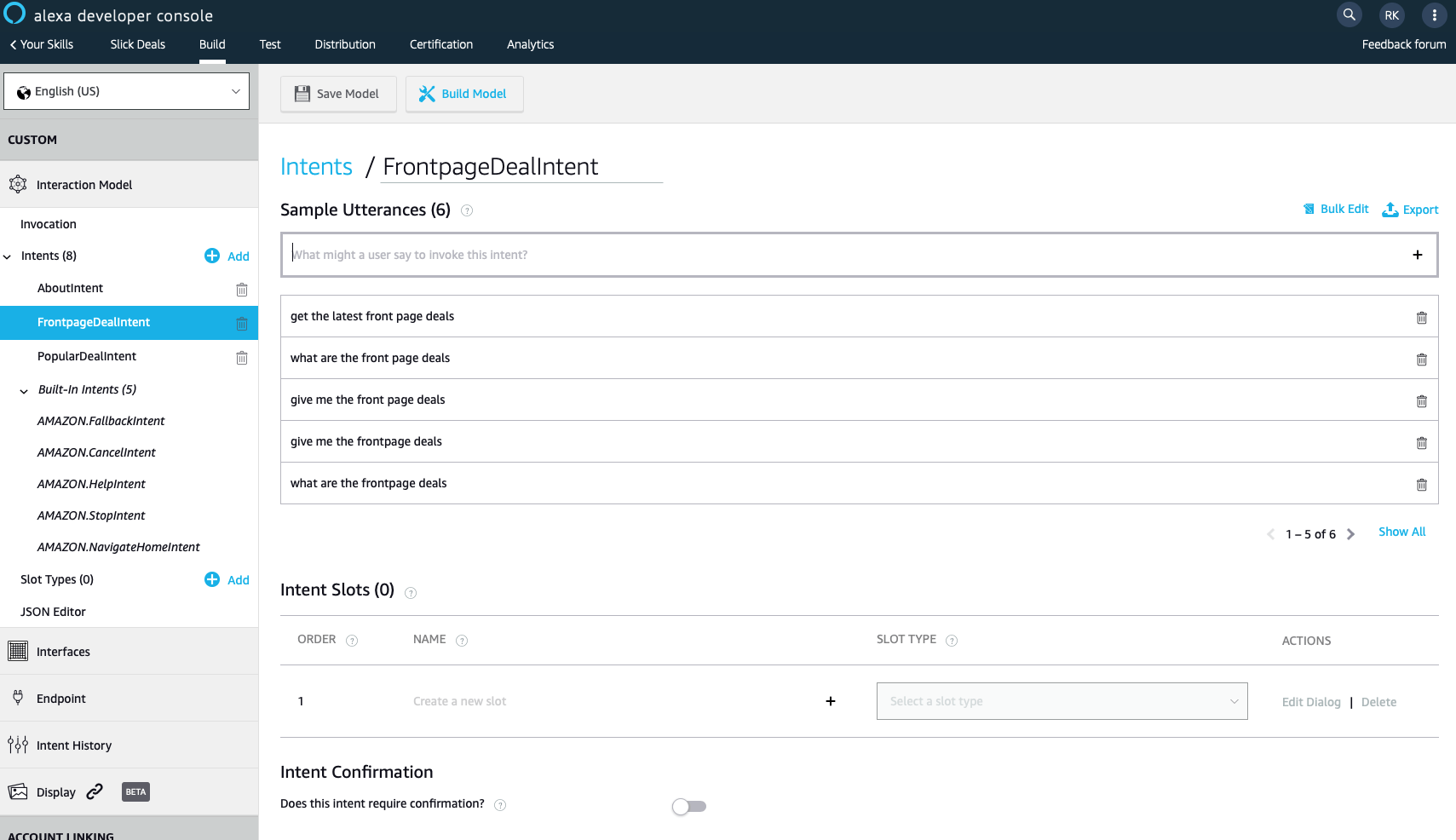1456x840 pixels.
Task: Open Bulk Edit for utterances
Action: tap(1336, 209)
